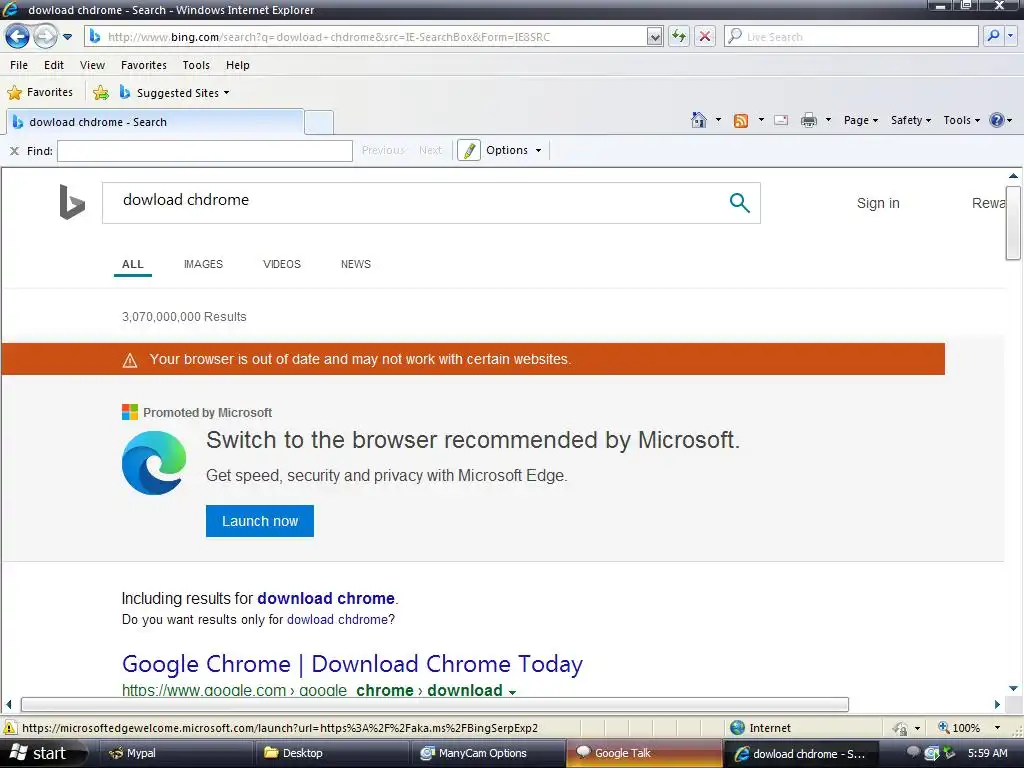
Task: Click the address bar URL field
Action: click(372, 37)
